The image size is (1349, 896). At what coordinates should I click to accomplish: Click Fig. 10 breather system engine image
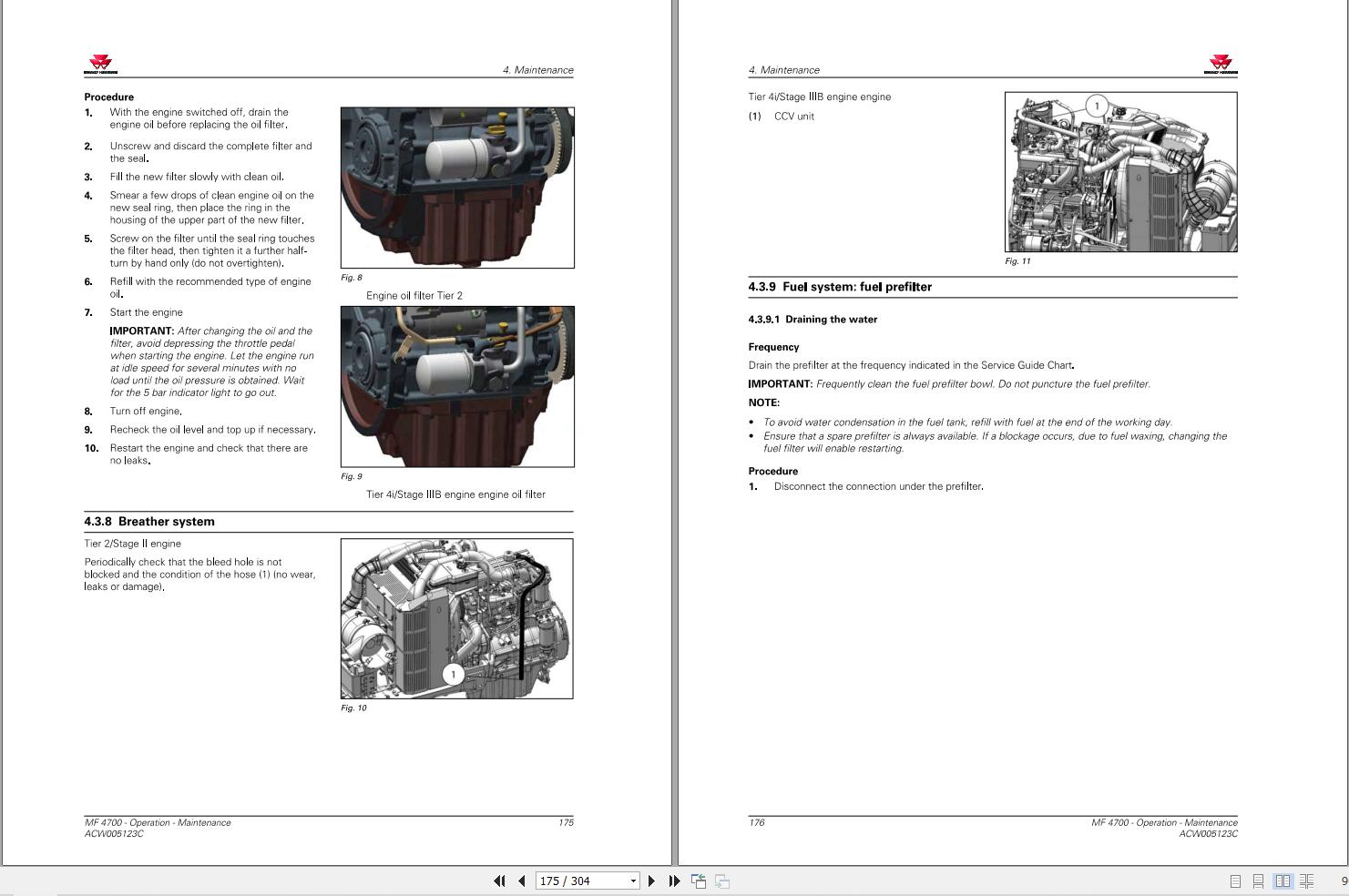(457, 618)
